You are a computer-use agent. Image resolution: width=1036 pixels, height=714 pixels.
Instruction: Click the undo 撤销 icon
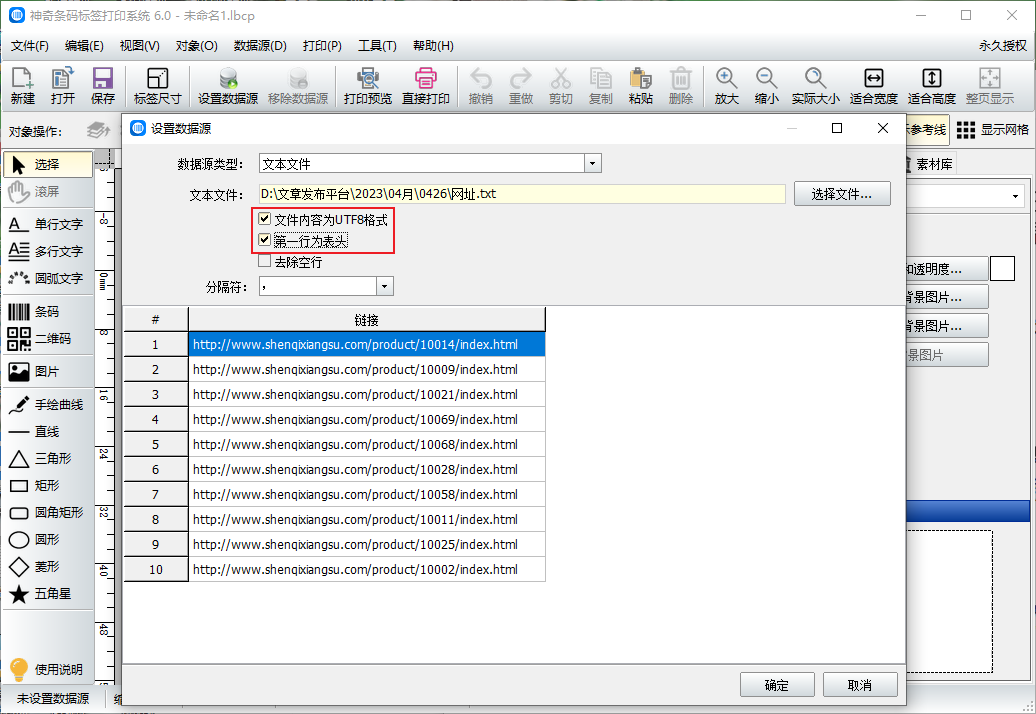480,86
